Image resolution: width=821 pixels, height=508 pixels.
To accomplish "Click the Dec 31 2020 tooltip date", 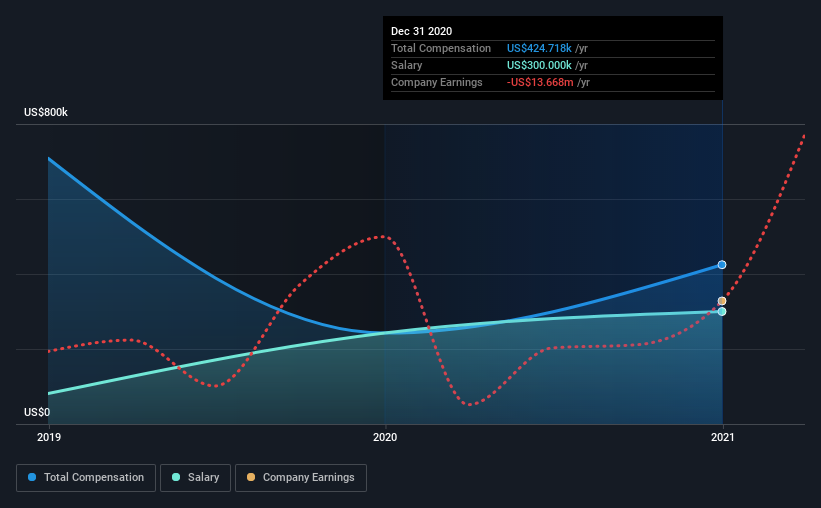I will (x=421, y=31).
